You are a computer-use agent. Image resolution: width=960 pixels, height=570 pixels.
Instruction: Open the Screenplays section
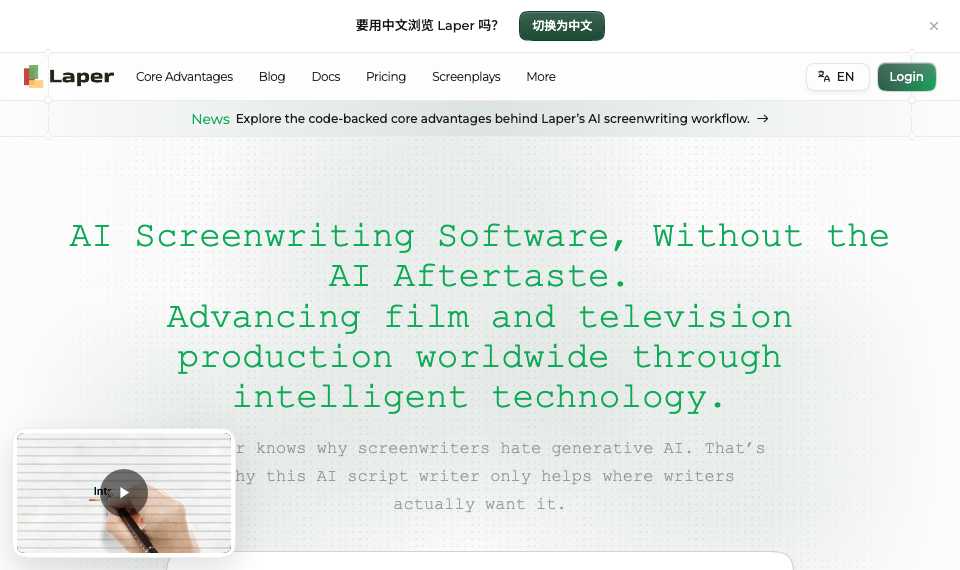466,77
